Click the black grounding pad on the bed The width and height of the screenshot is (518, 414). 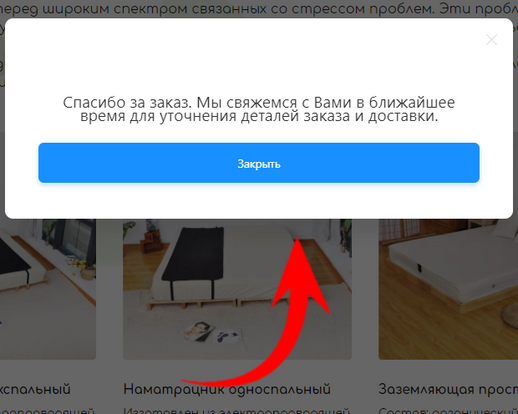193,255
